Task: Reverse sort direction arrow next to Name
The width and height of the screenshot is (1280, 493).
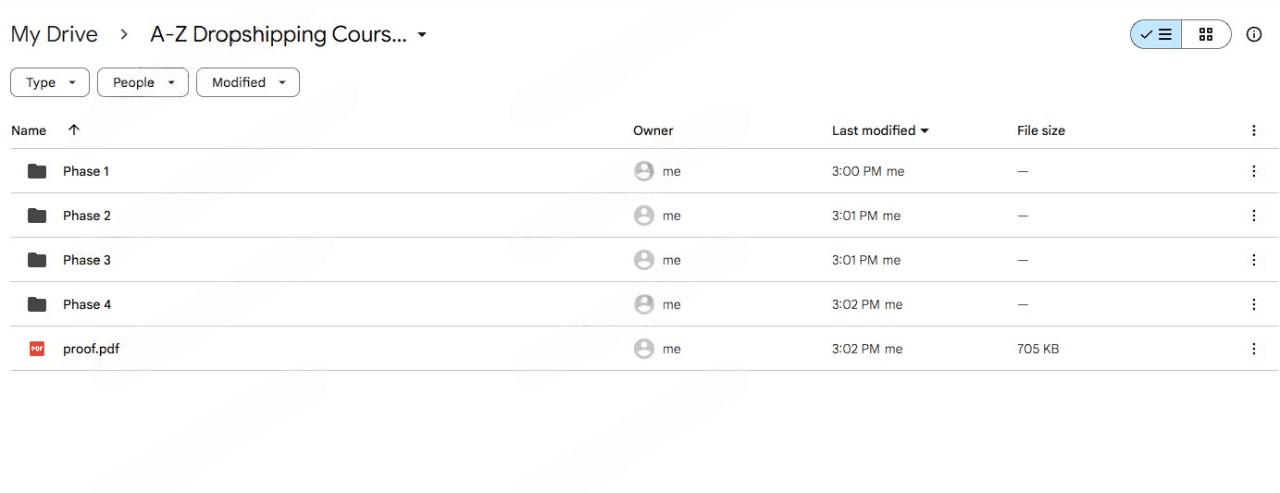Action: pos(74,130)
